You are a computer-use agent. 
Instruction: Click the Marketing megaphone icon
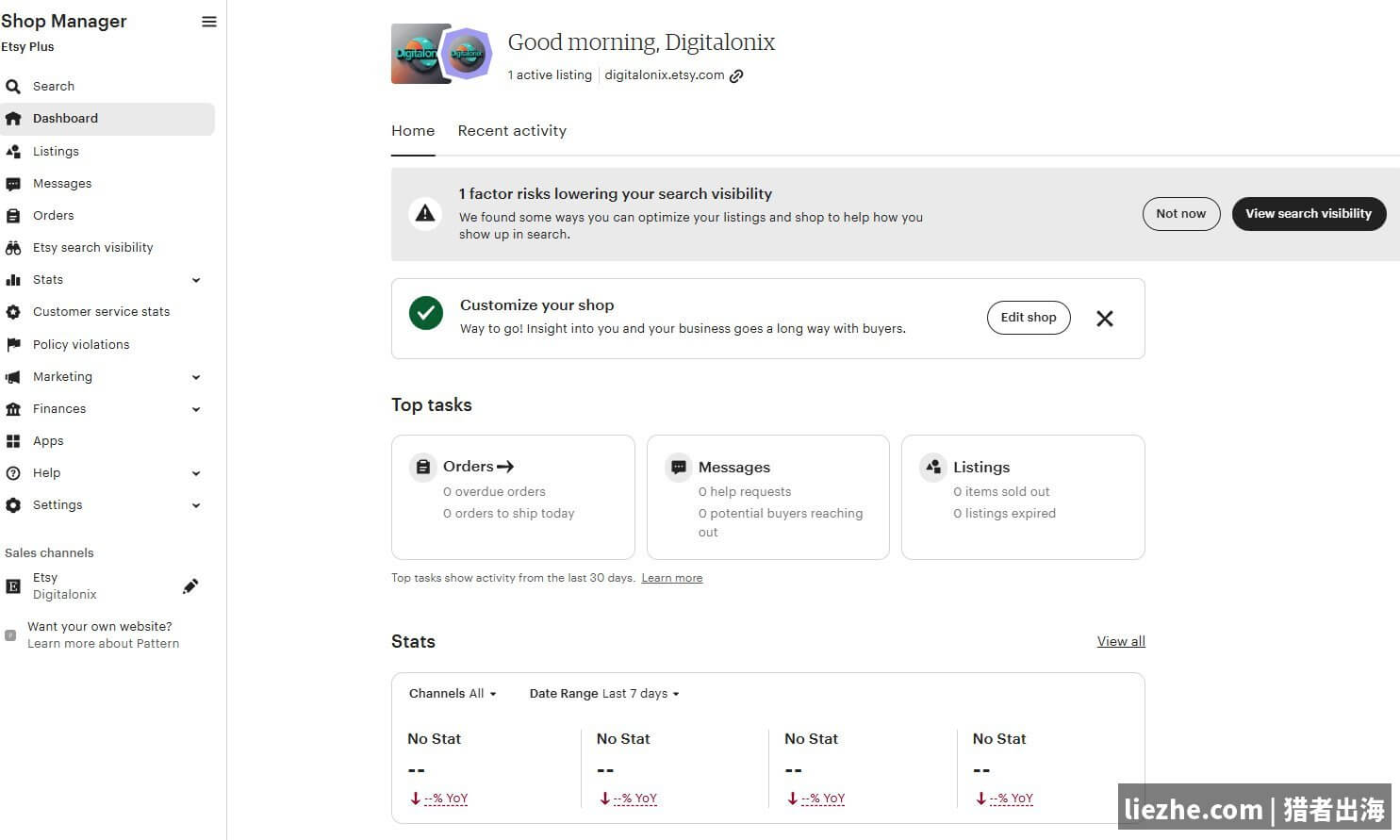(x=13, y=377)
